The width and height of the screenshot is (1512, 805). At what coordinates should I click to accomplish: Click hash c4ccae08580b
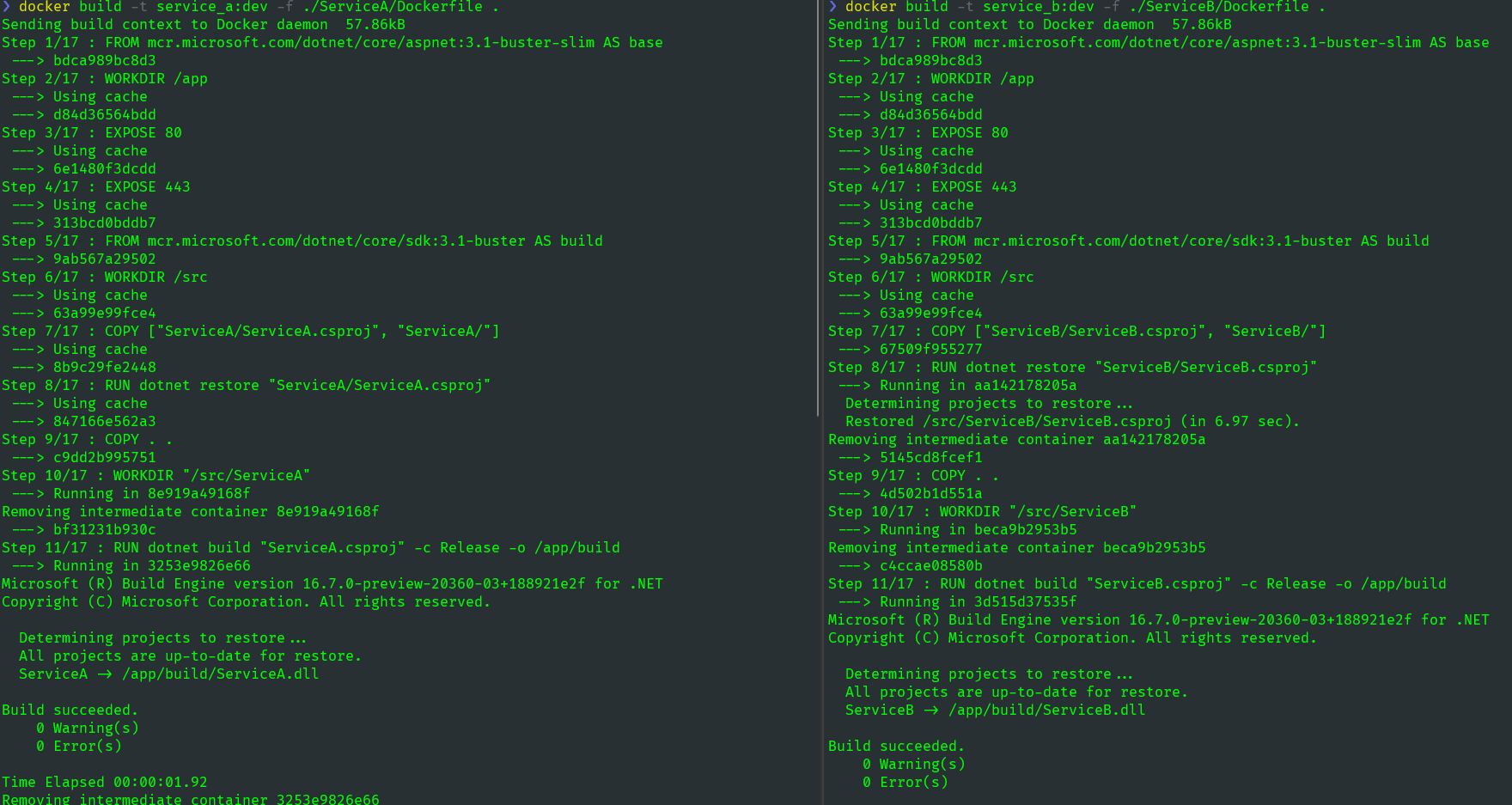coord(931,566)
